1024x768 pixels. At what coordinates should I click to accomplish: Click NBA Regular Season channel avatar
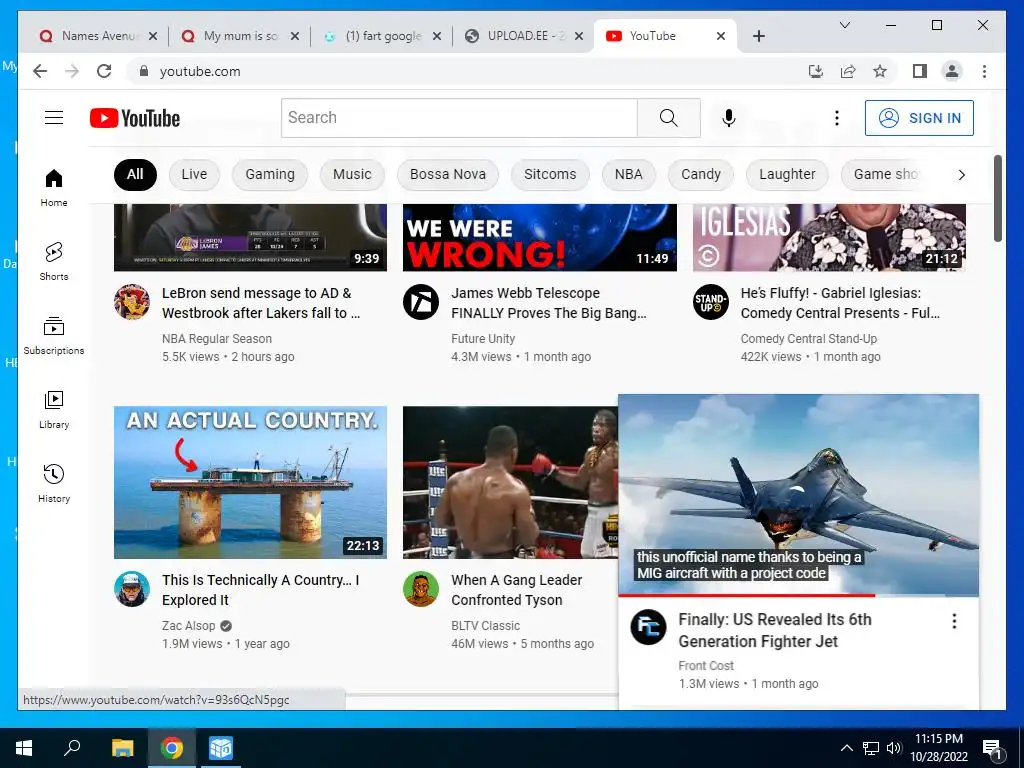tap(132, 302)
